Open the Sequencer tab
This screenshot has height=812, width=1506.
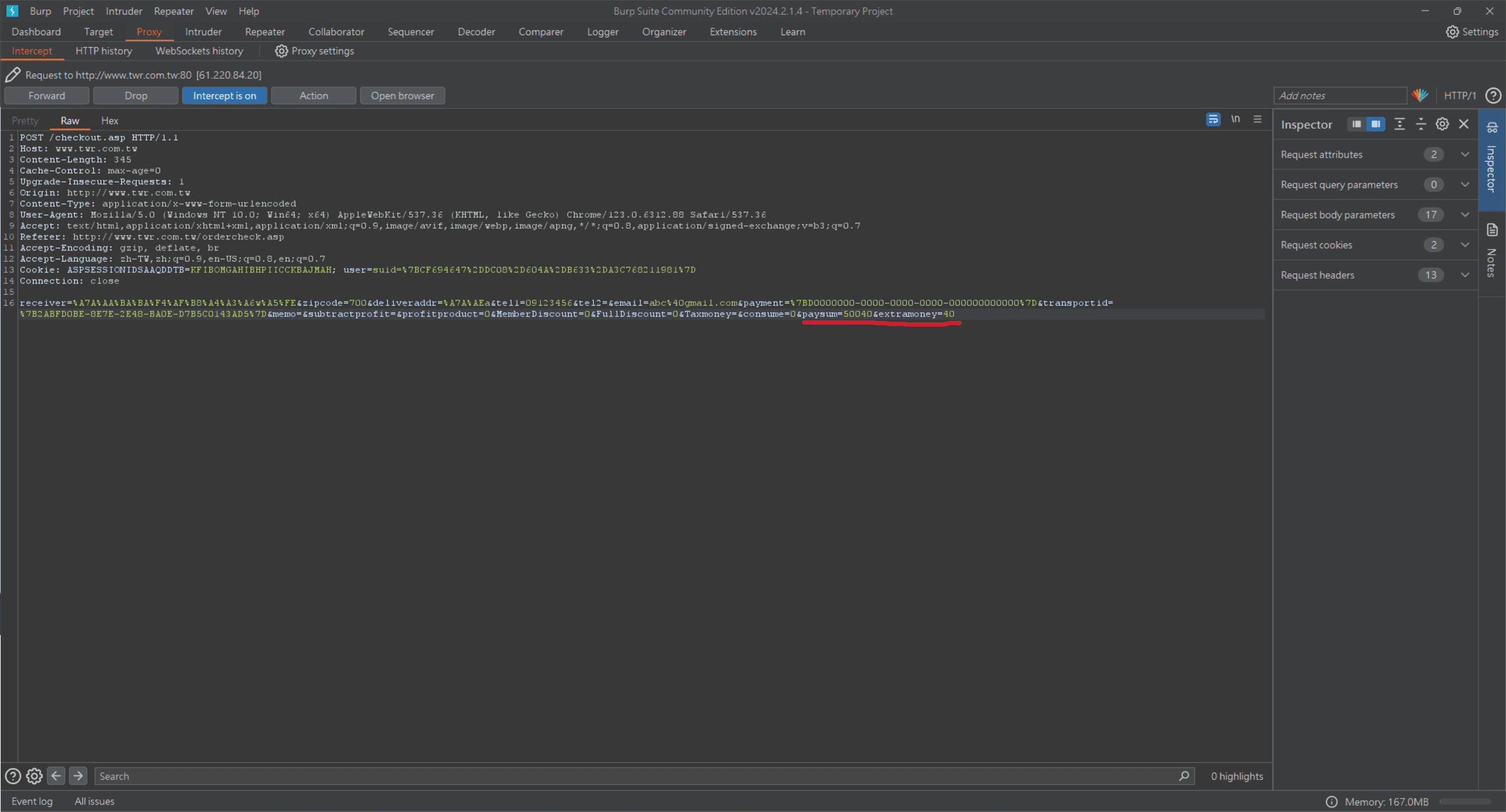pyautogui.click(x=410, y=32)
